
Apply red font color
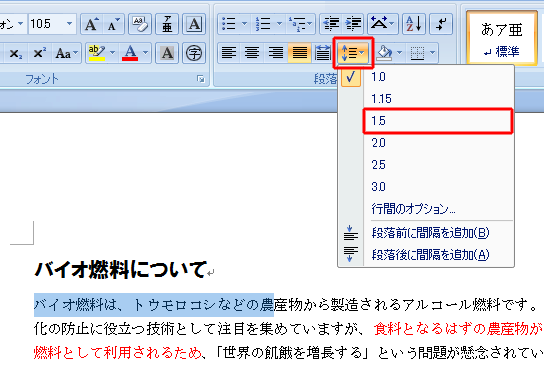click(130, 53)
